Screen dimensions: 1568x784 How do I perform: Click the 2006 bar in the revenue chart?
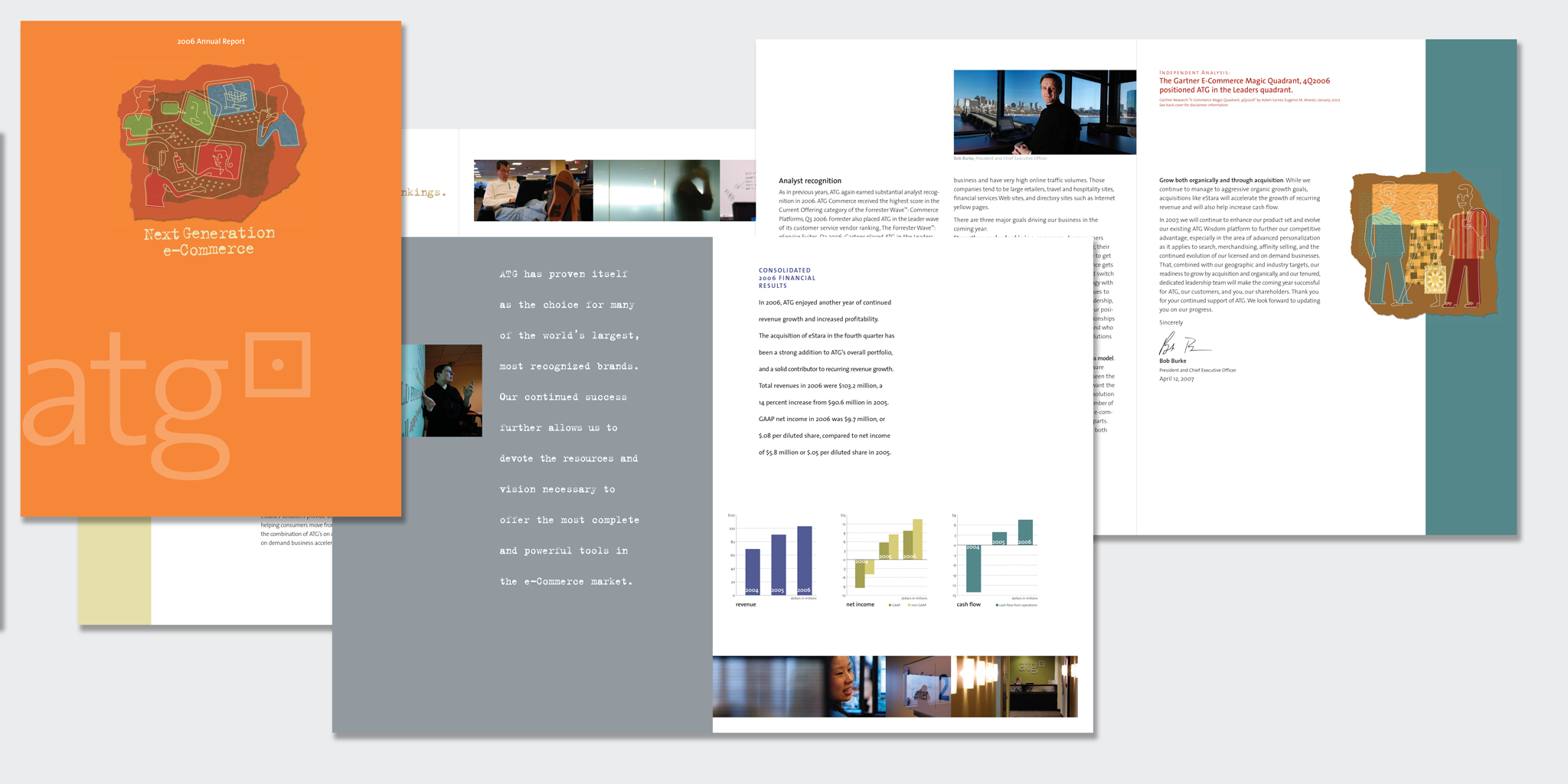point(804,560)
